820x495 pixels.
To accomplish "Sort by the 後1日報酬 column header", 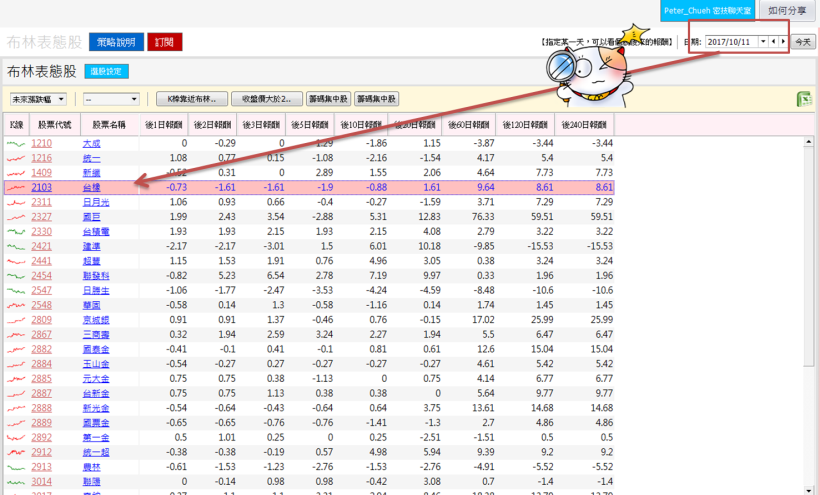I will point(164,125).
